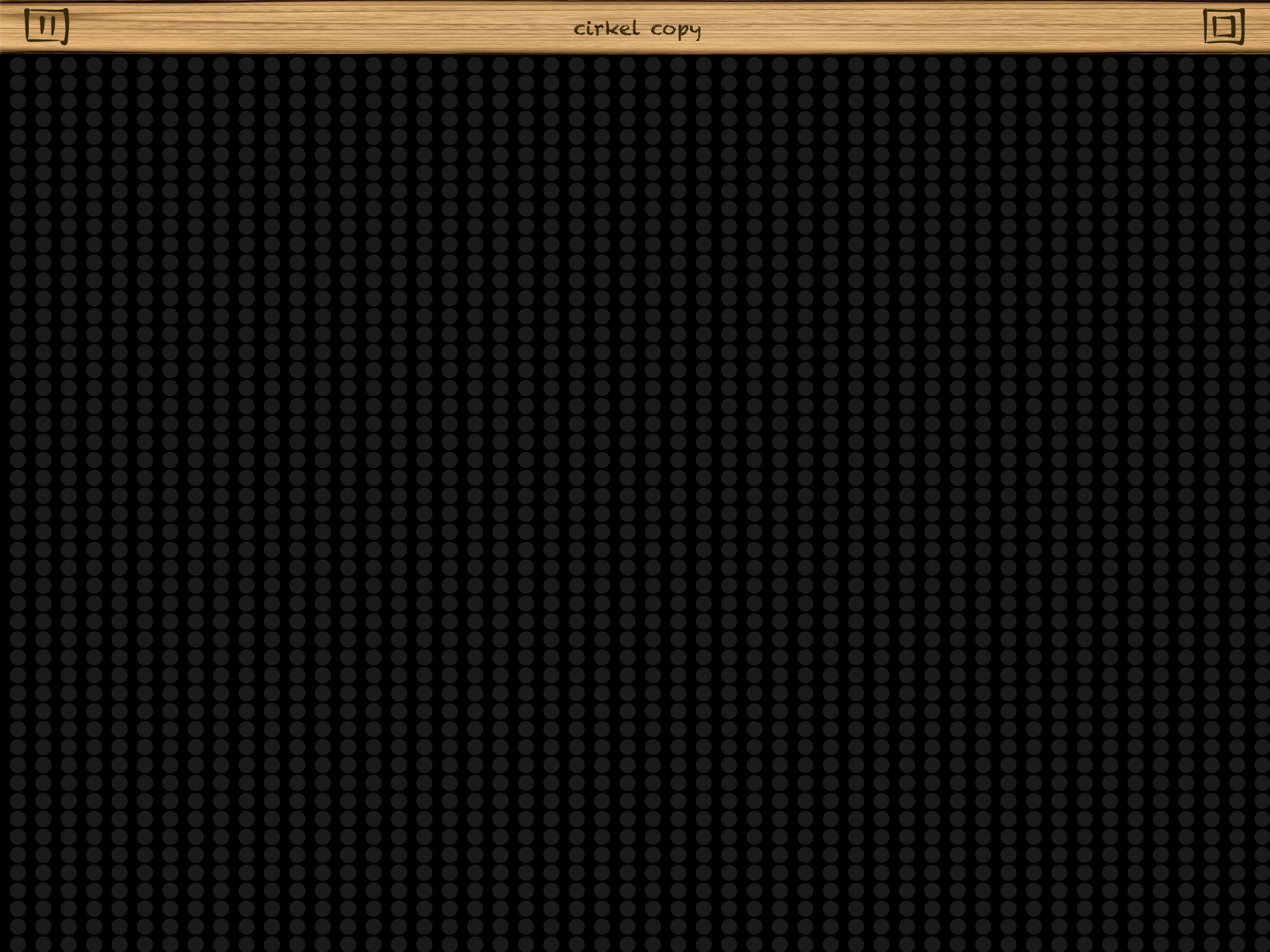Click third dot in the leftmost column
Viewport: 1270px width, 952px height.
17,100
